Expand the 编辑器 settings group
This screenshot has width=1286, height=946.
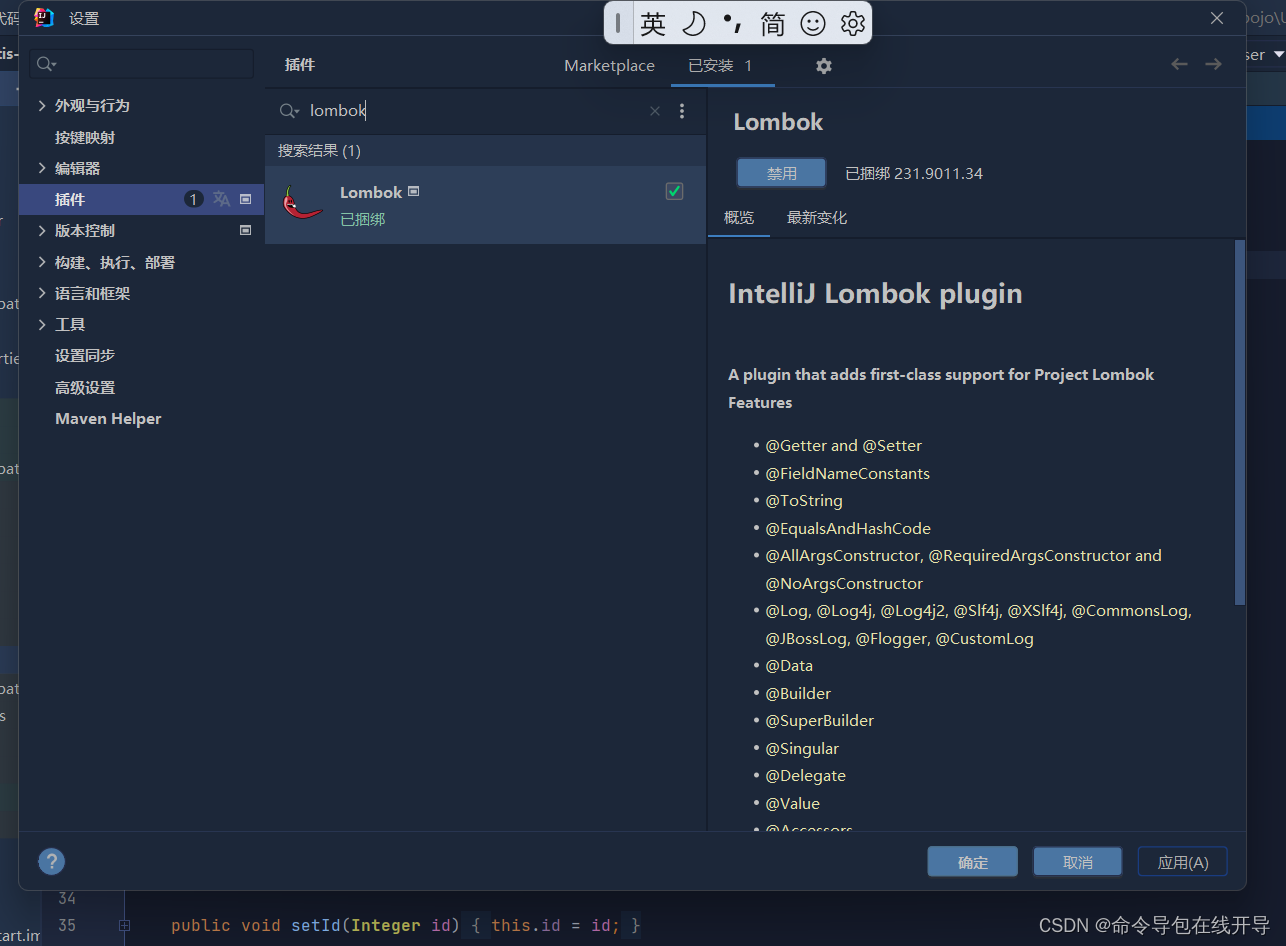(42, 168)
